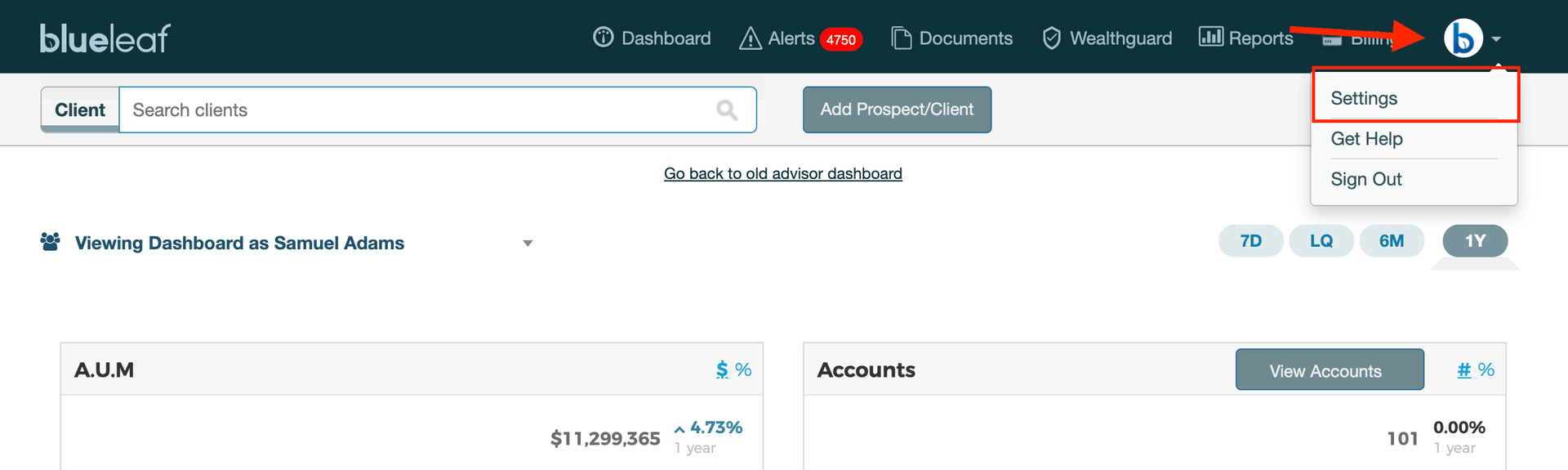Choose Get Help from the dropdown menu

tap(1366, 139)
